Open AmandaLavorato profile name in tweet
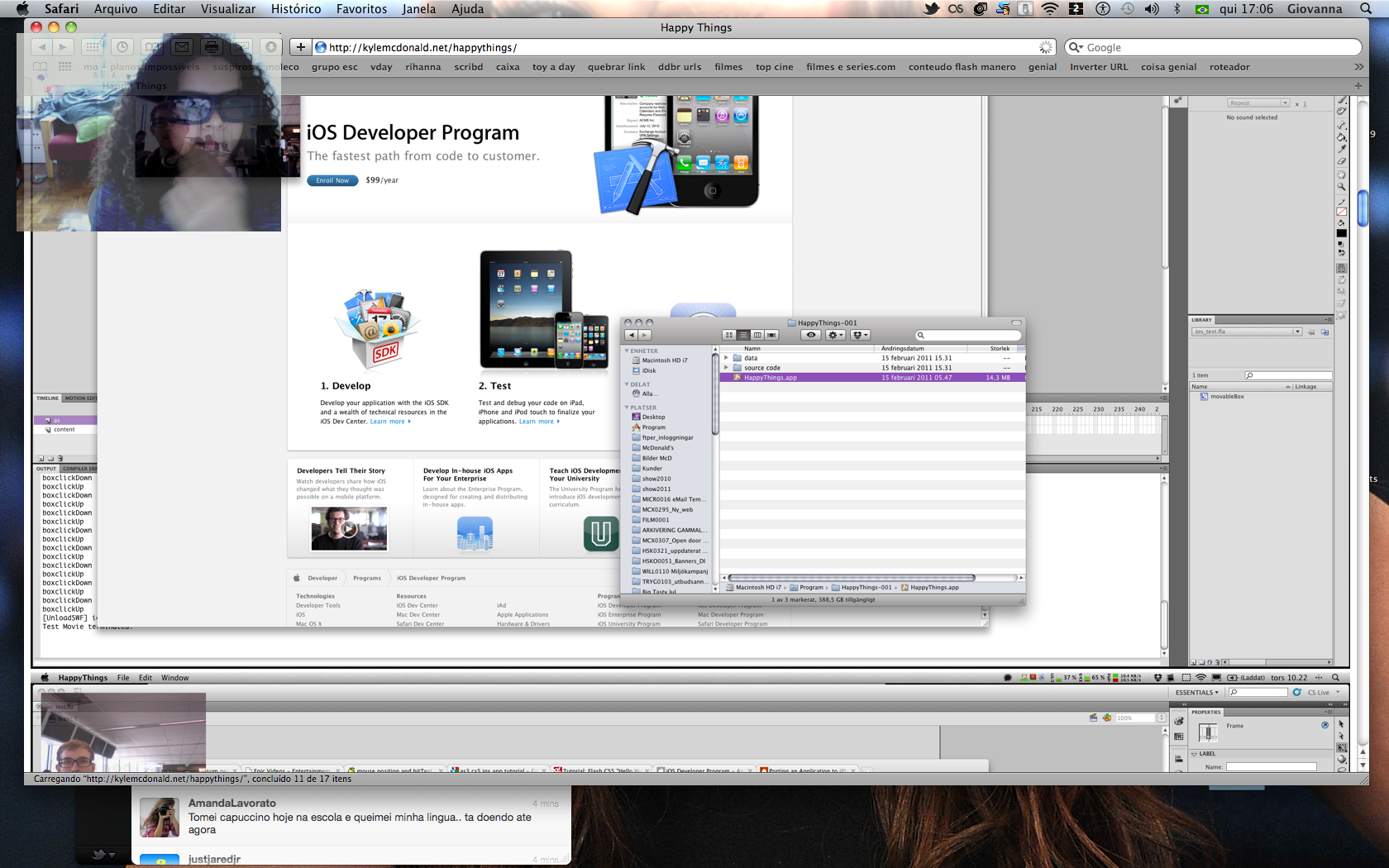Viewport: 1389px width, 868px height. pos(232,803)
